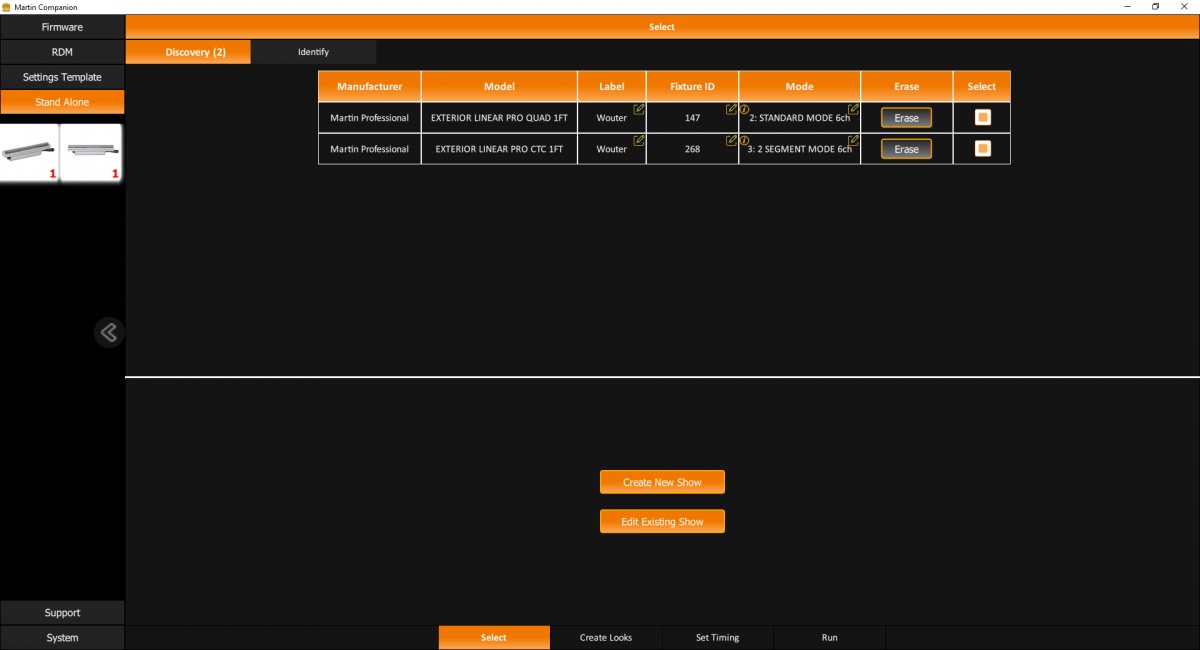This screenshot has height=650, width=1200.
Task: Switch to the Discovery (2) tab
Action: coord(188,52)
